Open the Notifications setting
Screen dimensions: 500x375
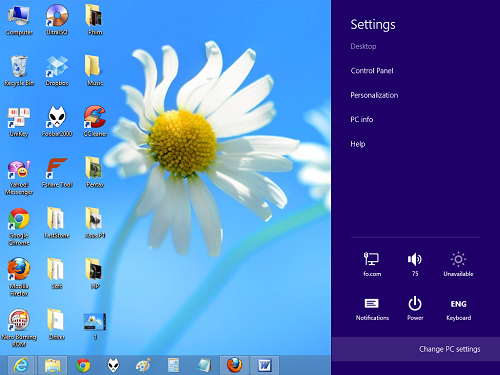click(x=372, y=308)
